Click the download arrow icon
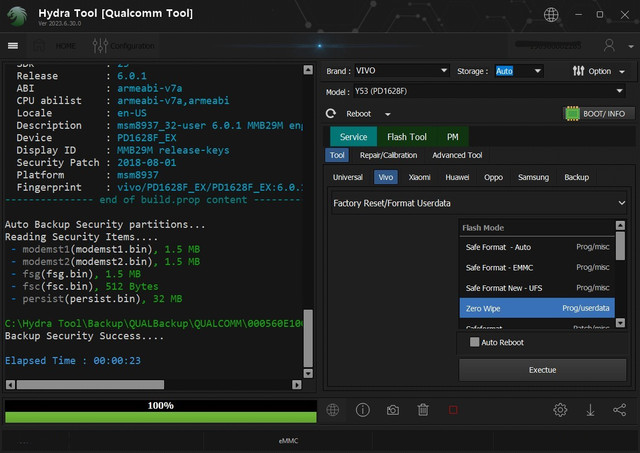This screenshot has height=453, width=640. point(590,410)
